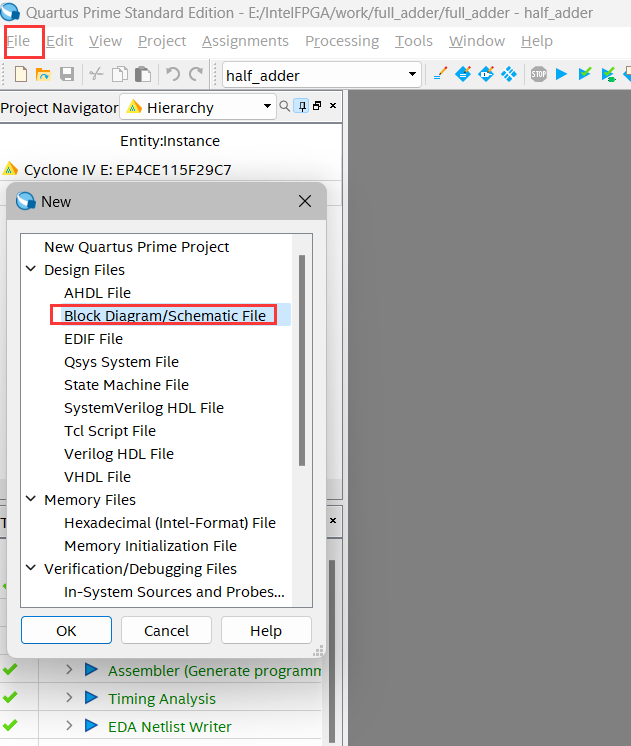Click the green checkmark in Timing Analysis row
Screen dimensions: 631x746
(x=10, y=697)
